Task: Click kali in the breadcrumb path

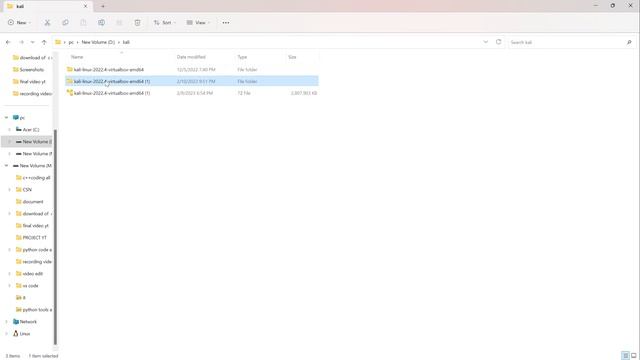Action: point(126,42)
